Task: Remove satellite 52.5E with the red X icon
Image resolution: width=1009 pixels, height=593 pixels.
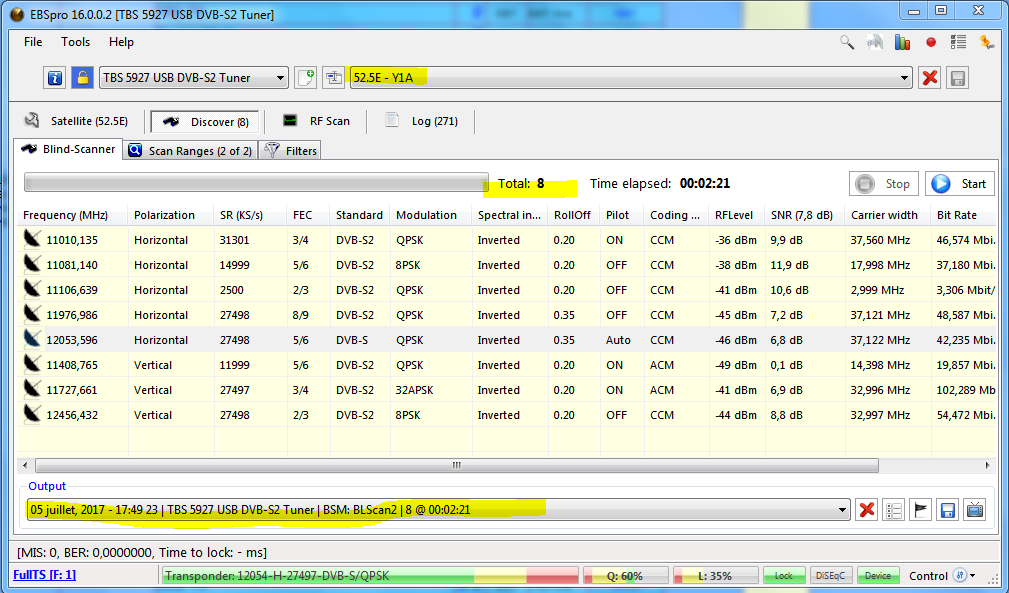Action: pyautogui.click(x=930, y=78)
